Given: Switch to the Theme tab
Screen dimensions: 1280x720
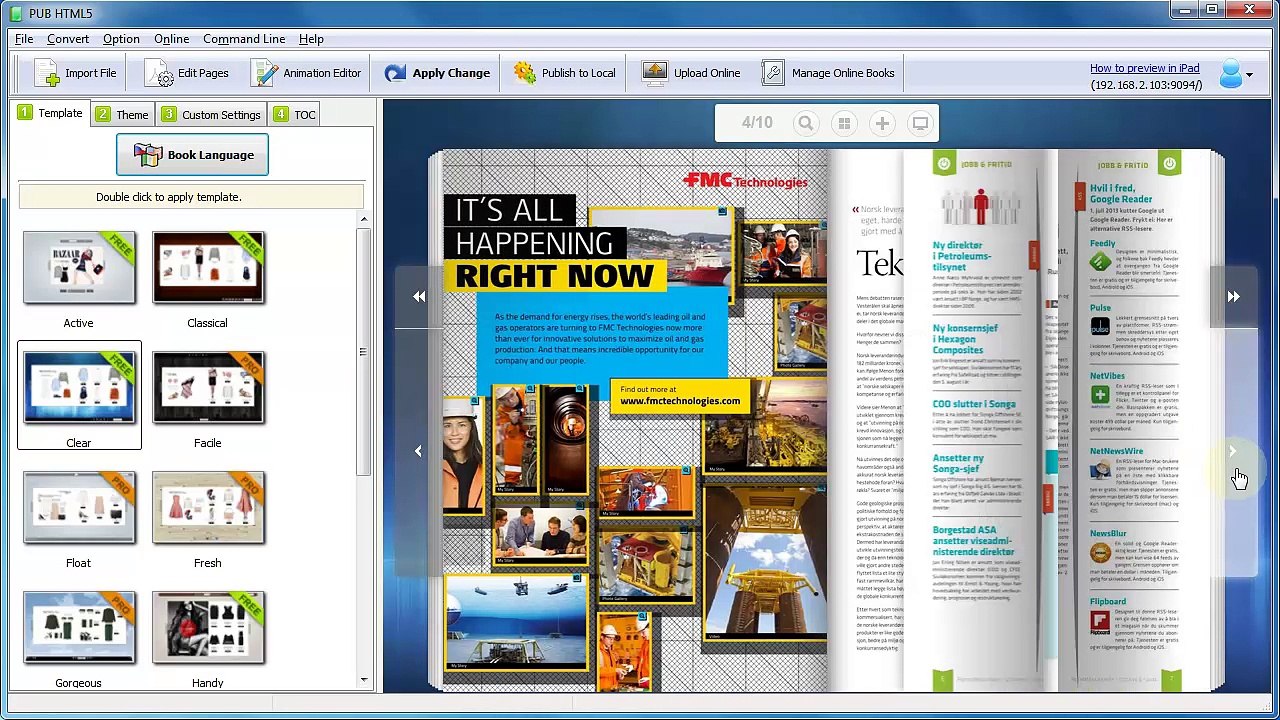Looking at the screenshot, I should tap(122, 114).
